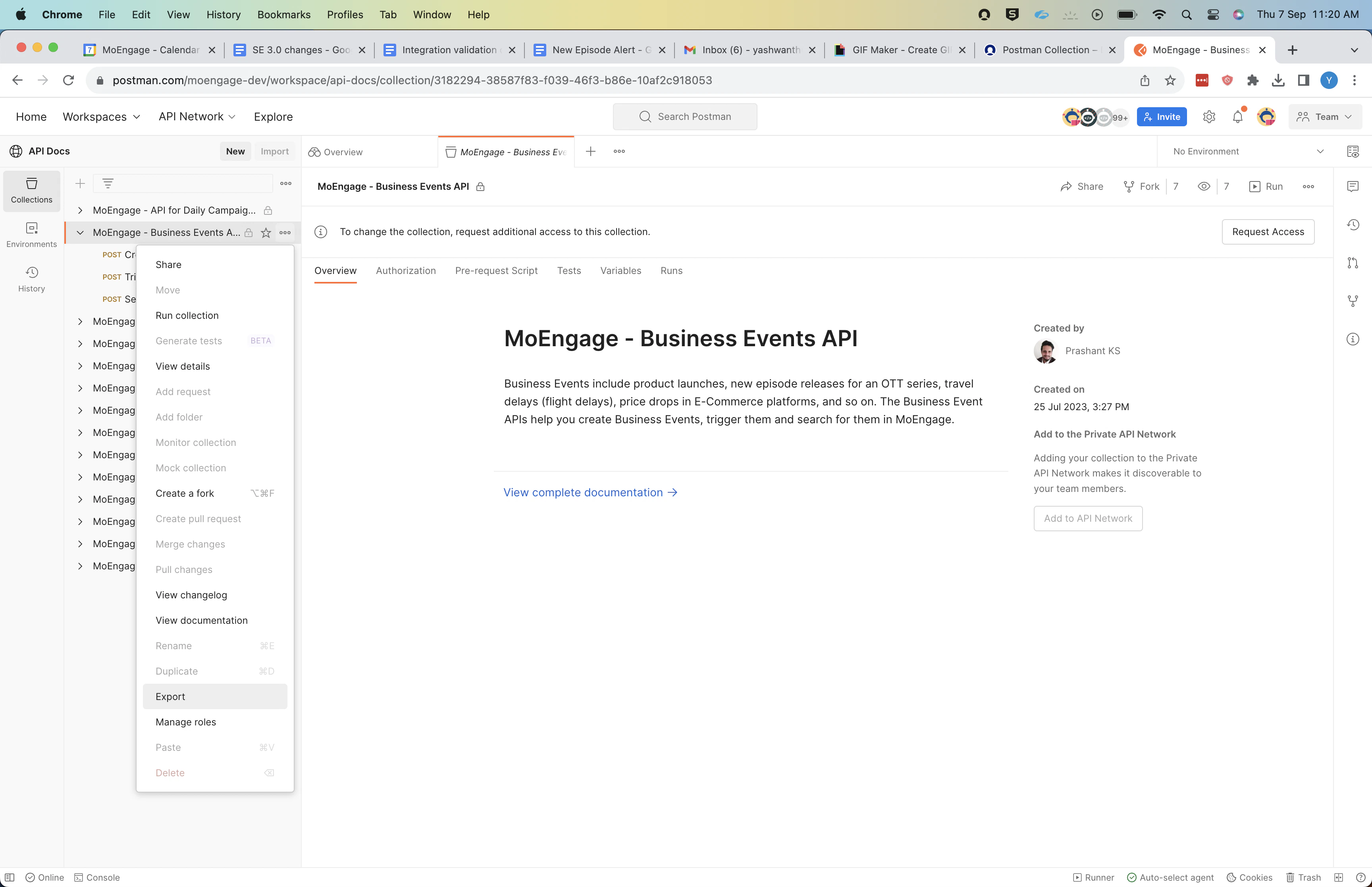The image size is (1372, 887).
Task: Open the comments panel on the right rail
Action: point(1353,186)
